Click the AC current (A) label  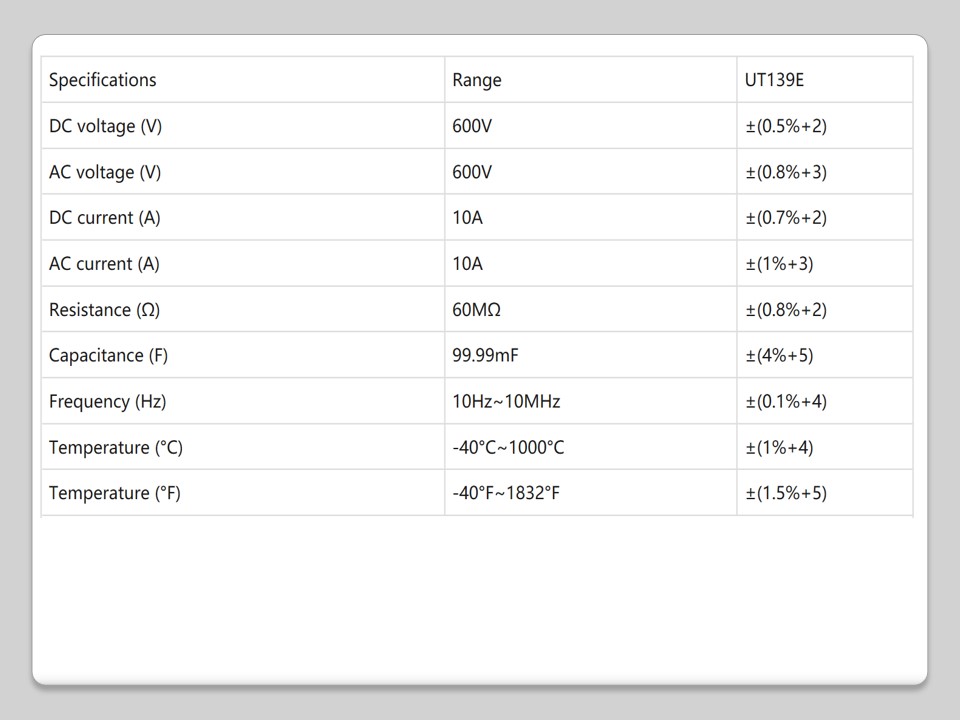tap(104, 264)
